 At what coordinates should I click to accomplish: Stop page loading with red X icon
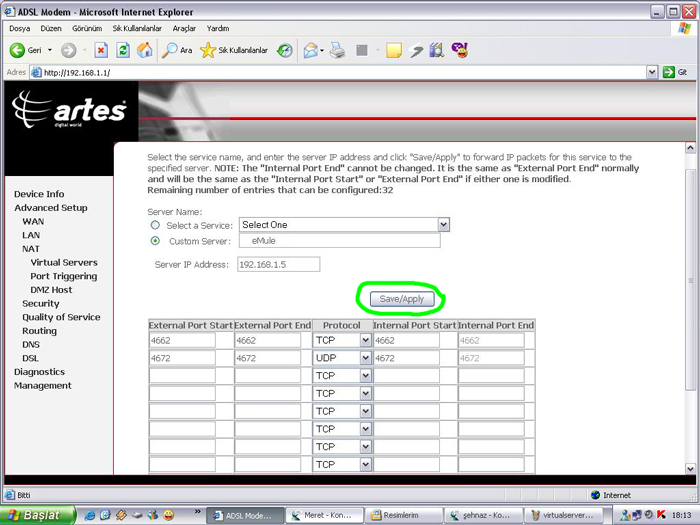pos(101,50)
